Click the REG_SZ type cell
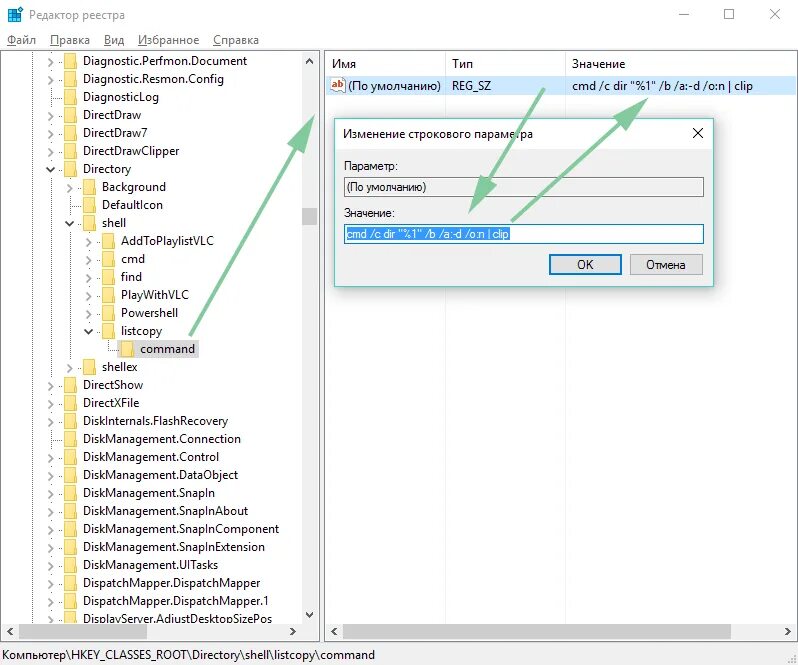 (471, 85)
